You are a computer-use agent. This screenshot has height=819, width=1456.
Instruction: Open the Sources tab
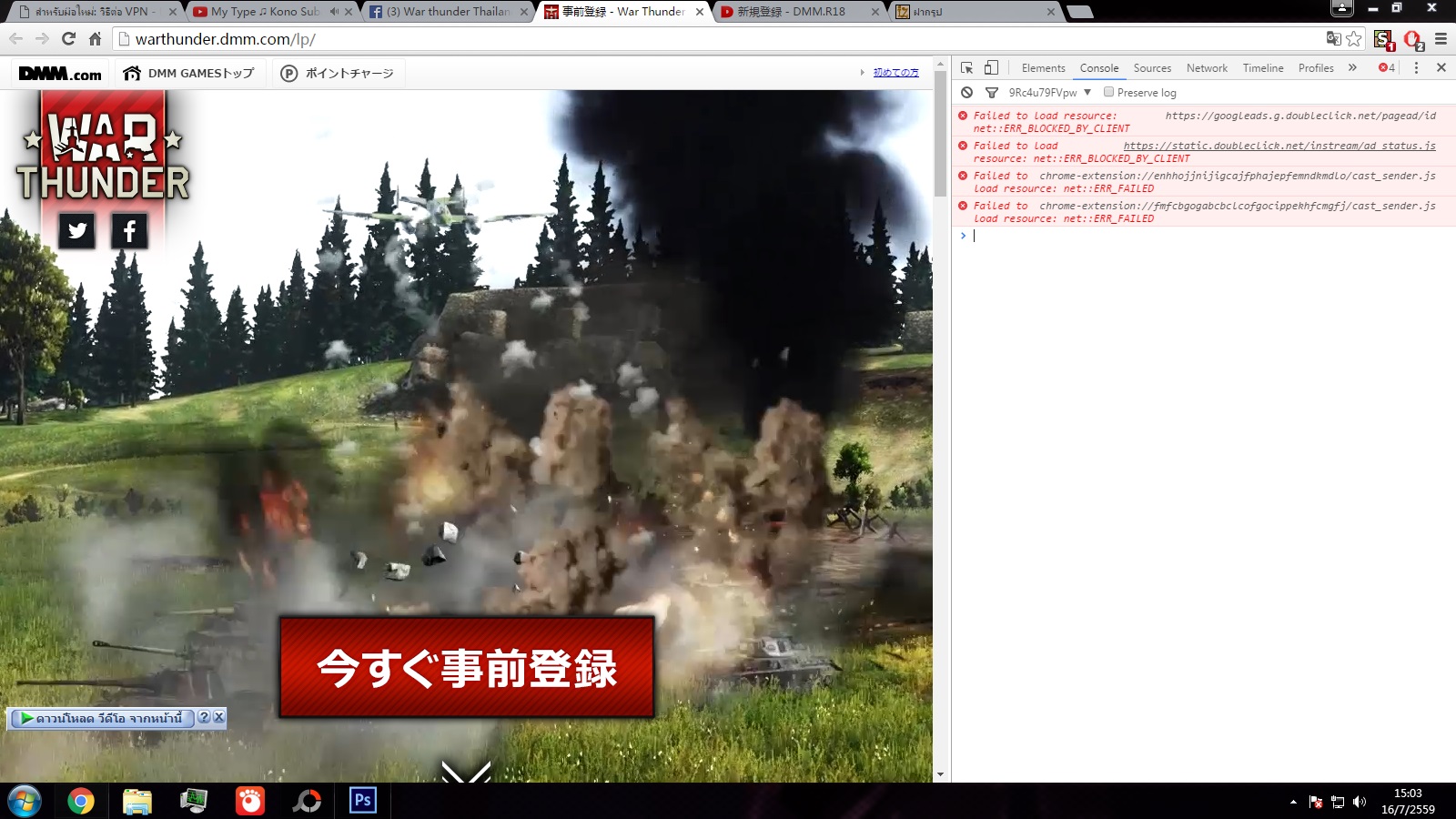coord(1152,67)
